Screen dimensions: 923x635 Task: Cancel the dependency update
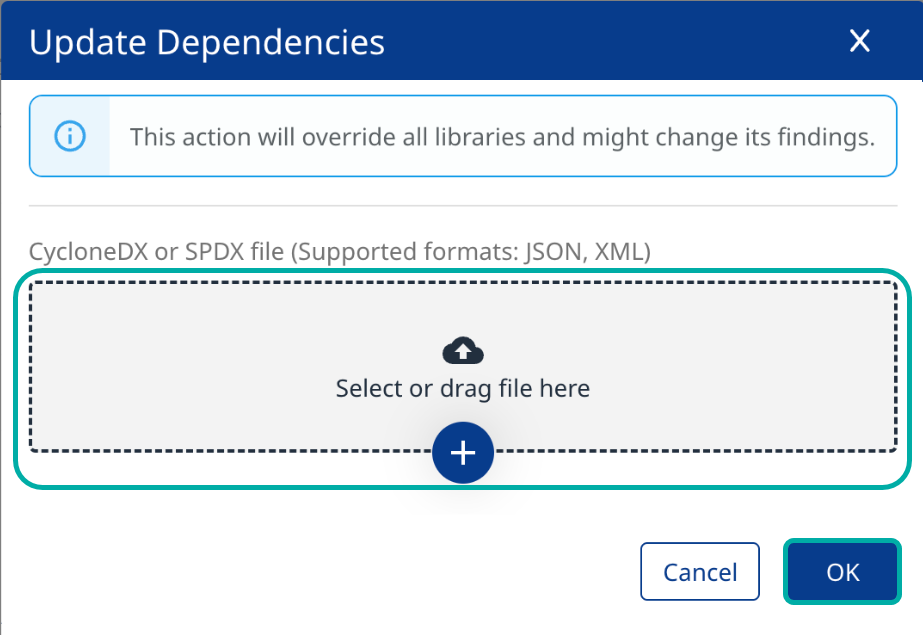(x=700, y=572)
